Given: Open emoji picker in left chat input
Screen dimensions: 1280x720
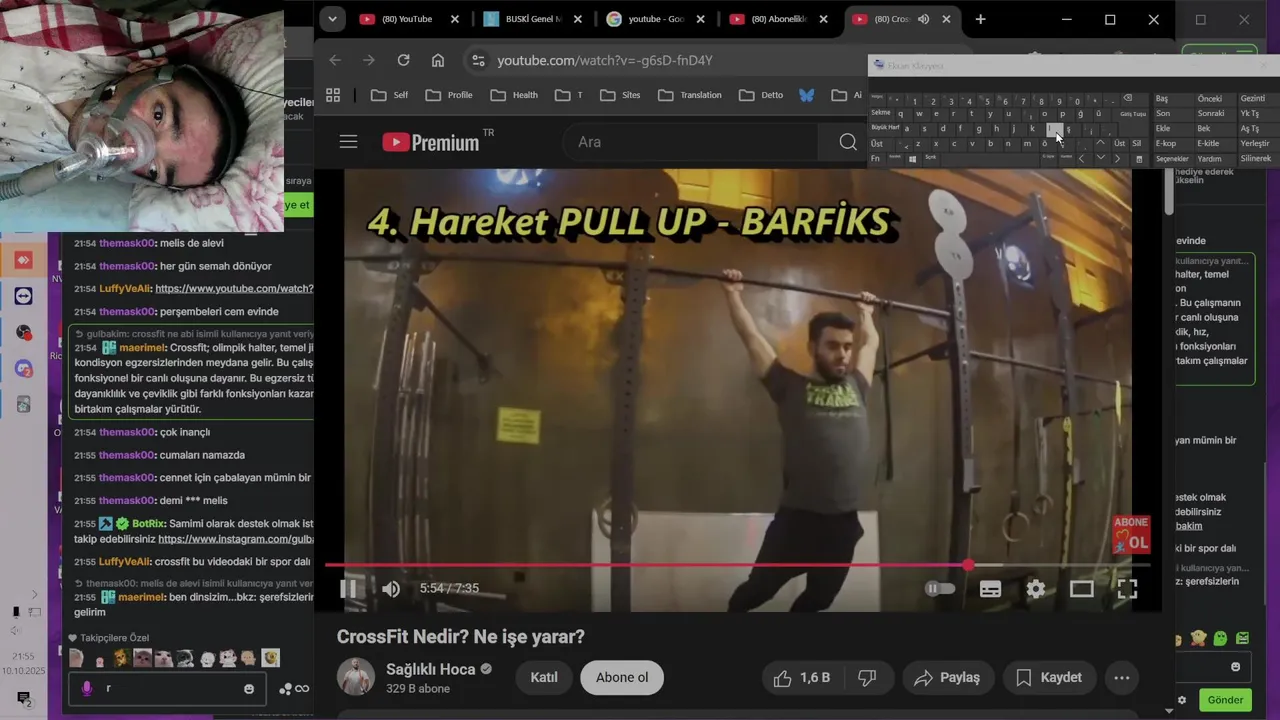Looking at the screenshot, I should point(249,689).
